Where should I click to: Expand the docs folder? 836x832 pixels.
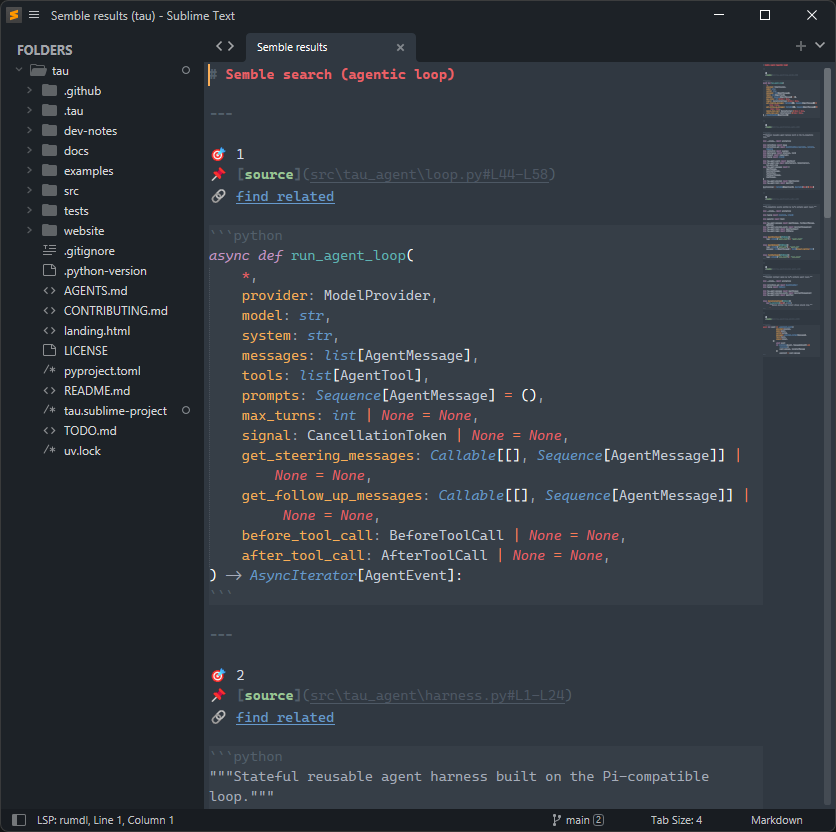point(29,150)
